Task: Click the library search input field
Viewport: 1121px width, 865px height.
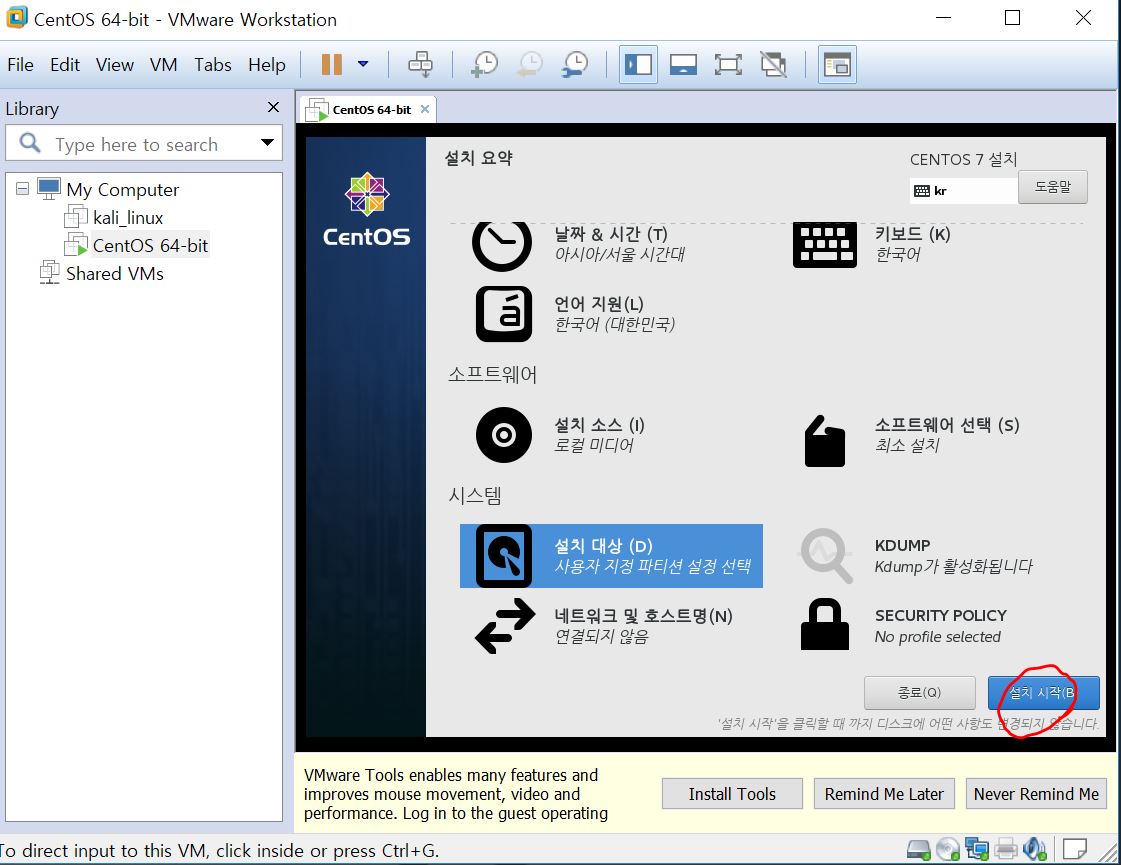Action: coord(143,144)
